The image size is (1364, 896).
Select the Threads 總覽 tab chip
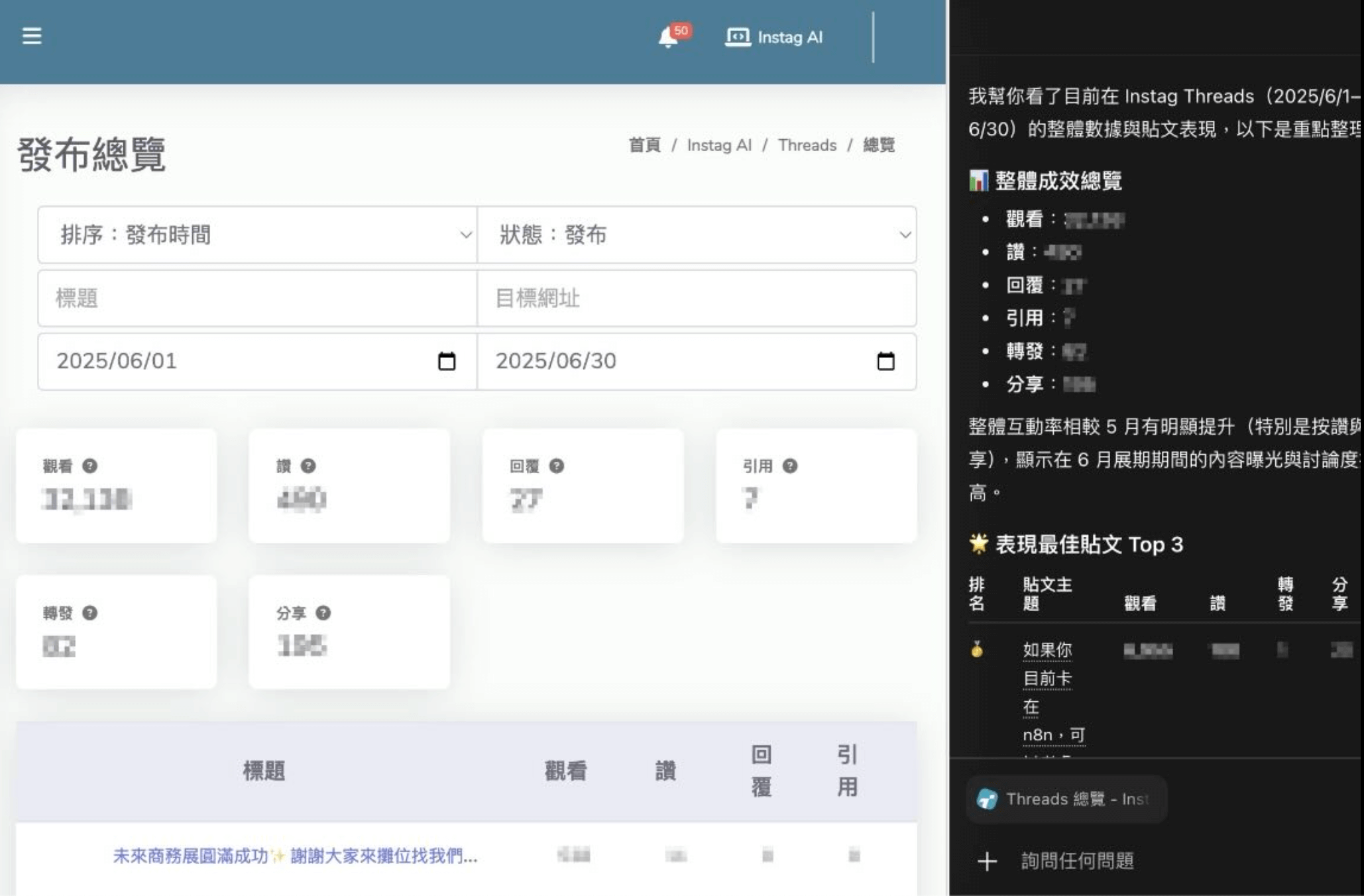click(1066, 799)
